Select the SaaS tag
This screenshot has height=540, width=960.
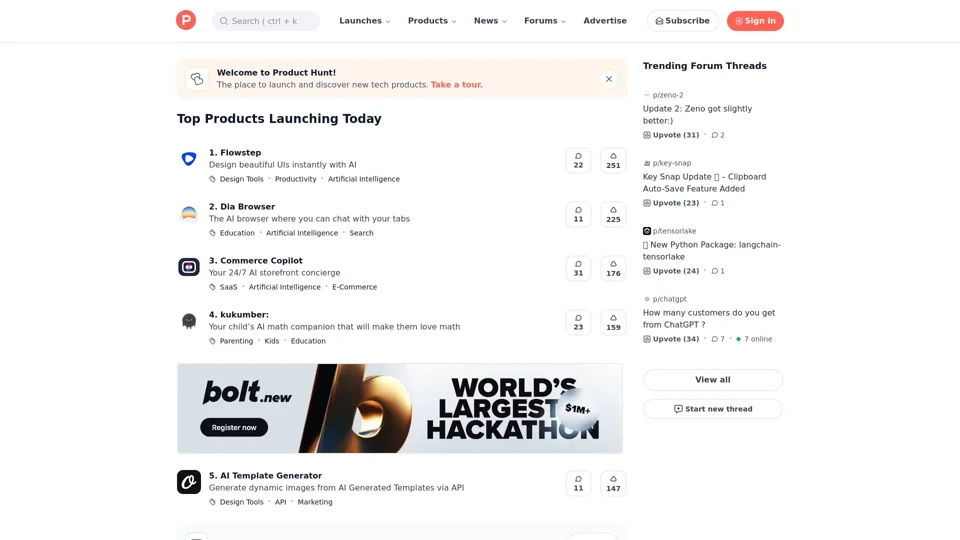(x=228, y=287)
